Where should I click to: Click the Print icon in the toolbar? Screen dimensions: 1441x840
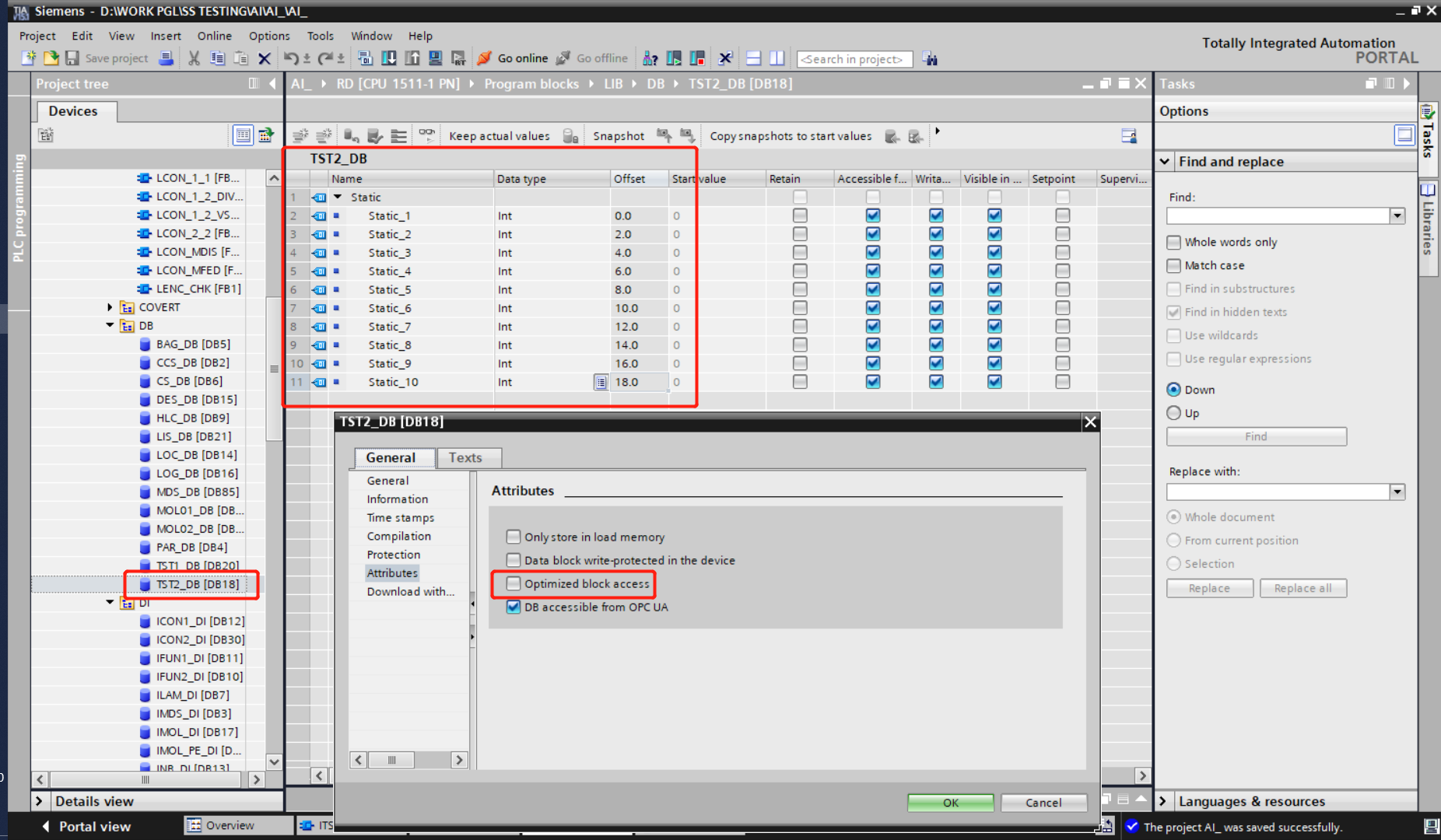click(166, 58)
